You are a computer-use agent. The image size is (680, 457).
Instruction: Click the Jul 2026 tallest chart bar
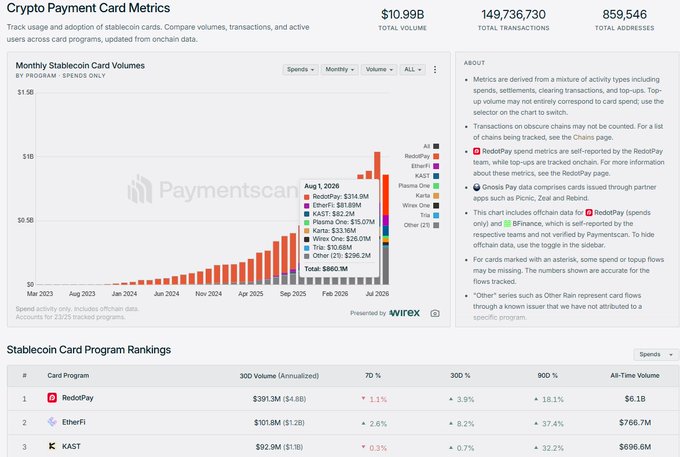(377, 165)
